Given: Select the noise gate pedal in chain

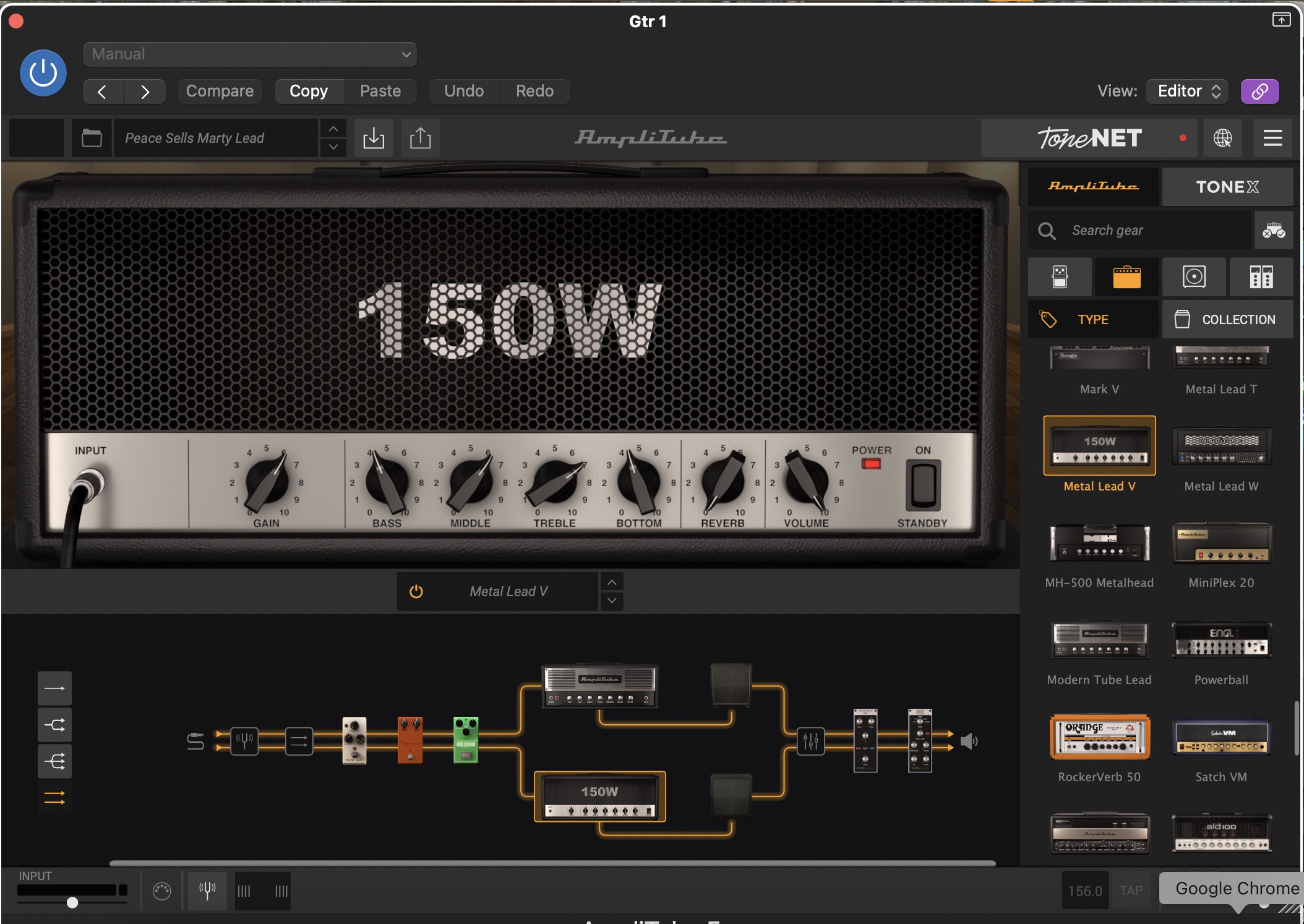Looking at the screenshot, I should click(354, 741).
